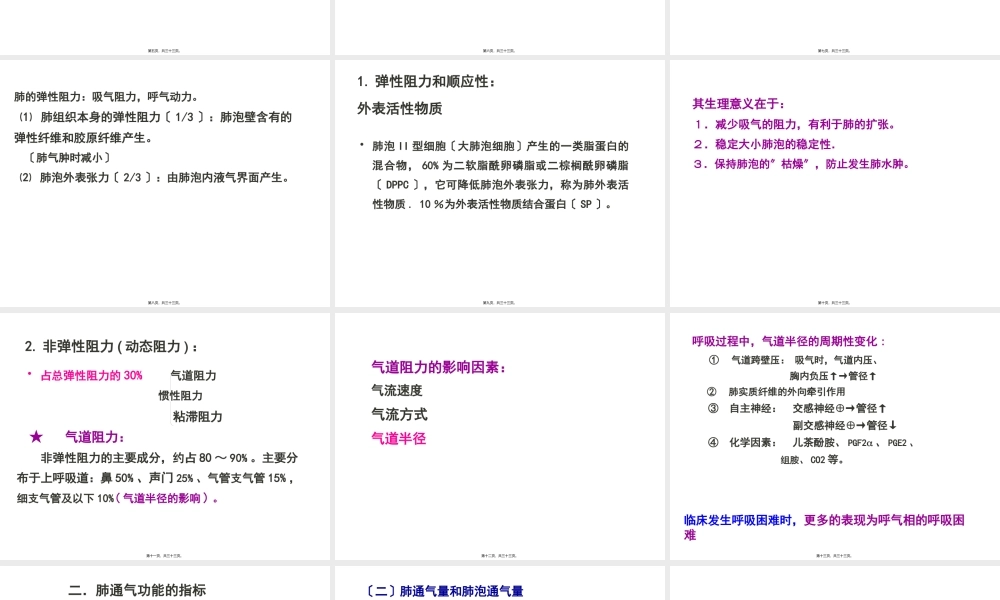1000x600 pixels.
Task: Click the line '胸内负压↑→管径↑'
Action: coord(833,376)
